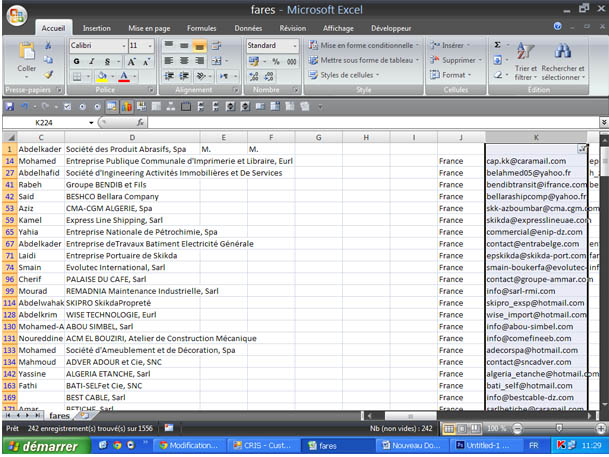Open the Mise en page tab
609x457 pixels.
coord(149,28)
